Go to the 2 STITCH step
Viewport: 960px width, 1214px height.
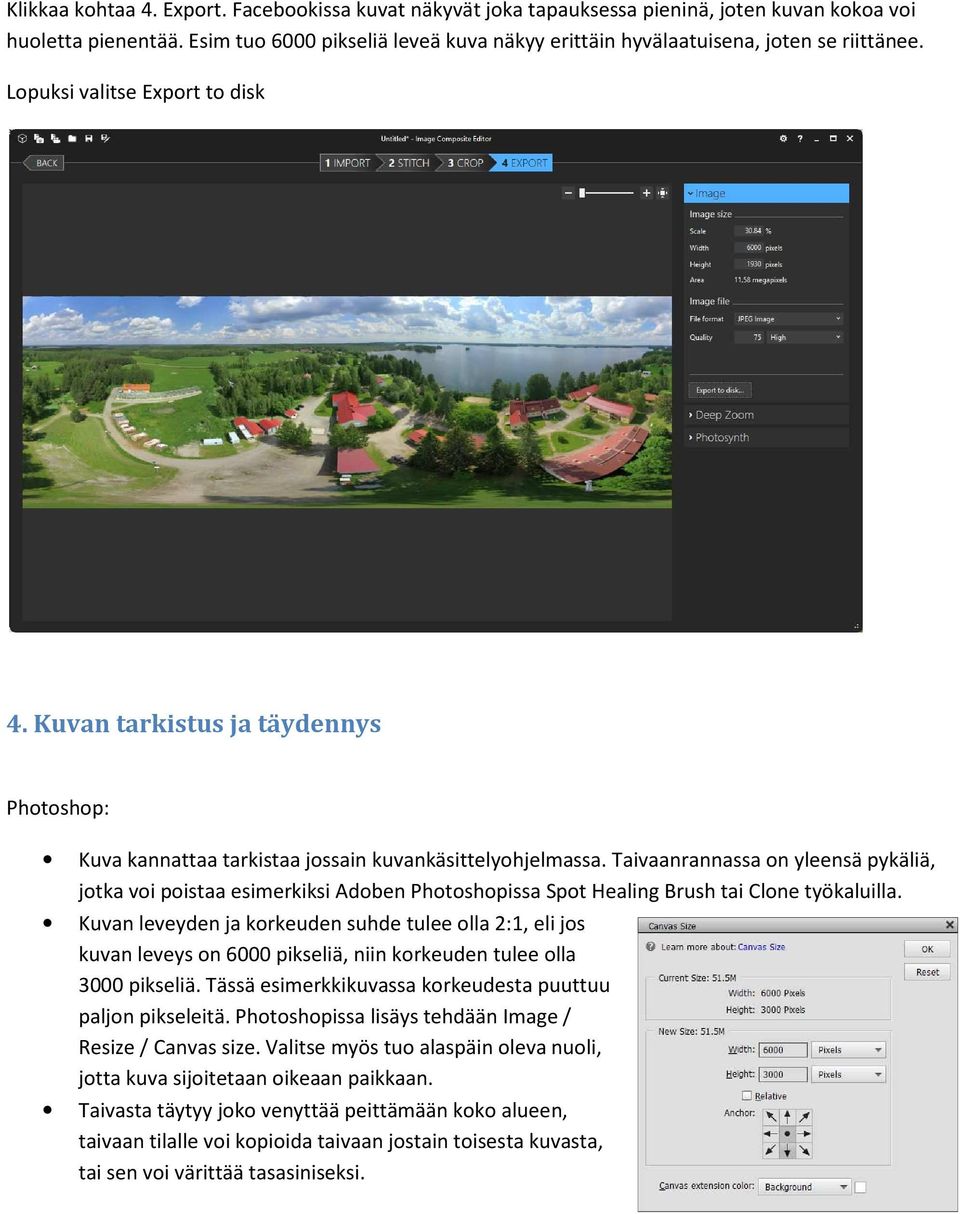(408, 163)
